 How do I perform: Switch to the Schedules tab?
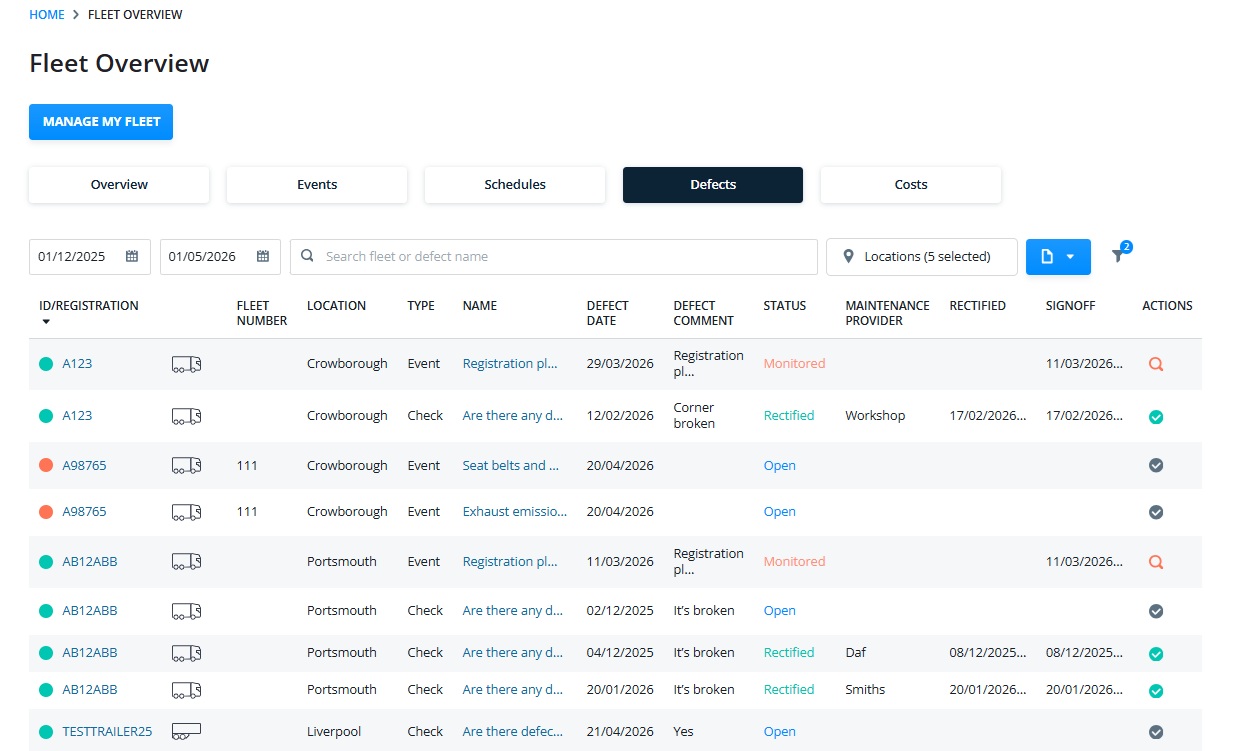(x=515, y=185)
